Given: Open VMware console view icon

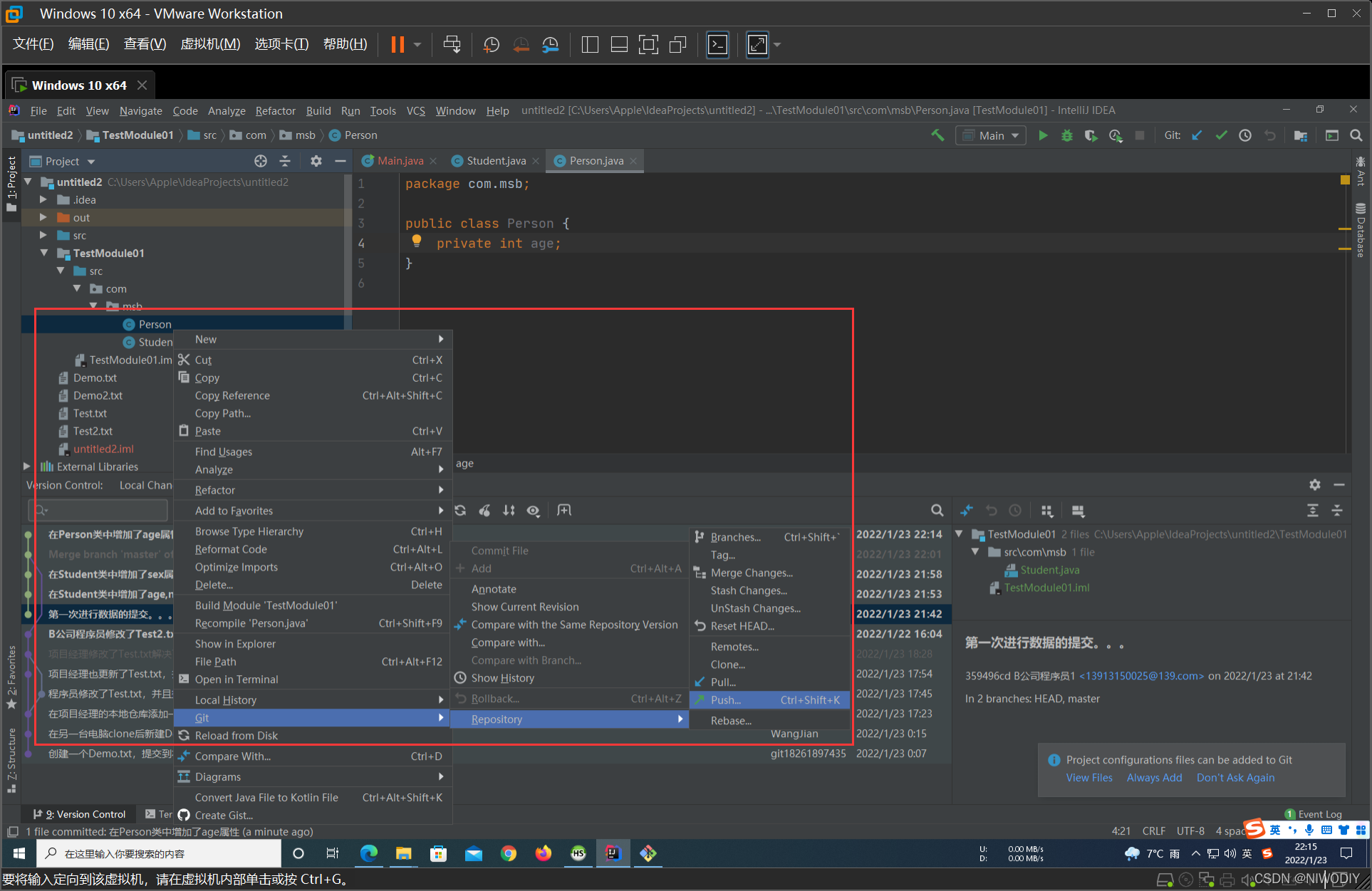Looking at the screenshot, I should (717, 45).
